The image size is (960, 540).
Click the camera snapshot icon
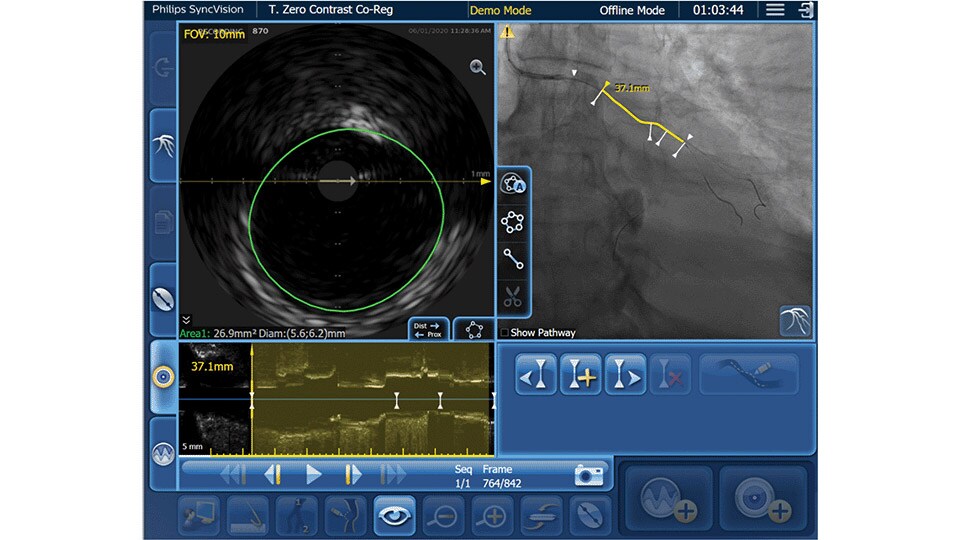tap(590, 474)
